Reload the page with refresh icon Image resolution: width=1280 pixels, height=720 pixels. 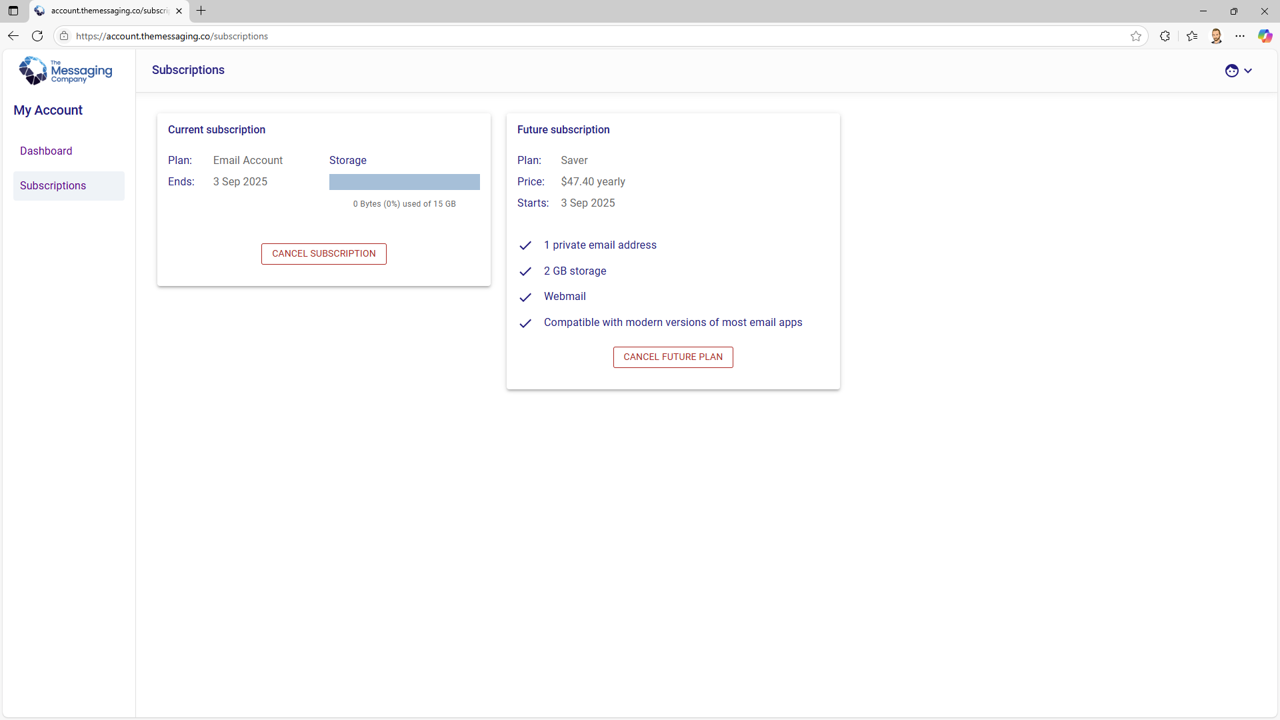tap(38, 36)
